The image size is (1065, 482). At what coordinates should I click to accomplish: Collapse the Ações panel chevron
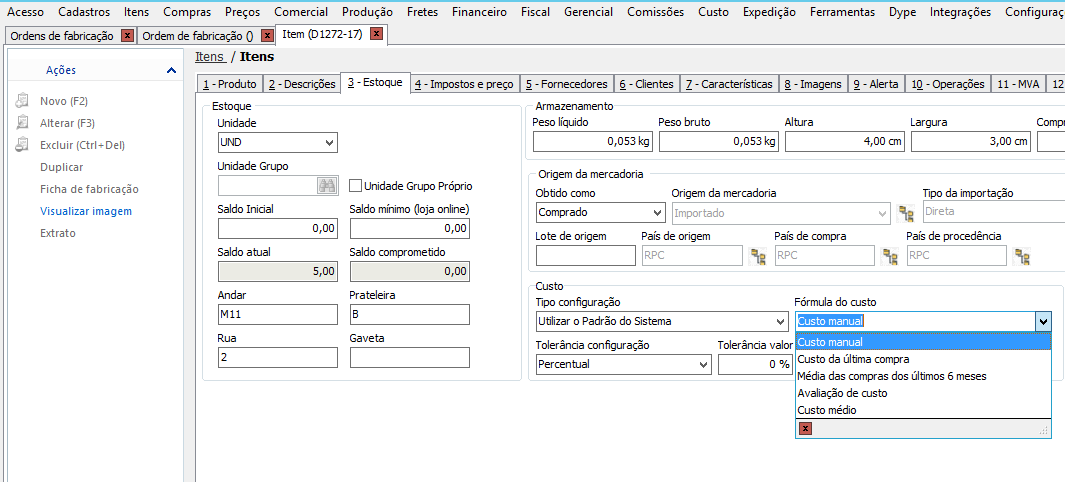tap(171, 70)
